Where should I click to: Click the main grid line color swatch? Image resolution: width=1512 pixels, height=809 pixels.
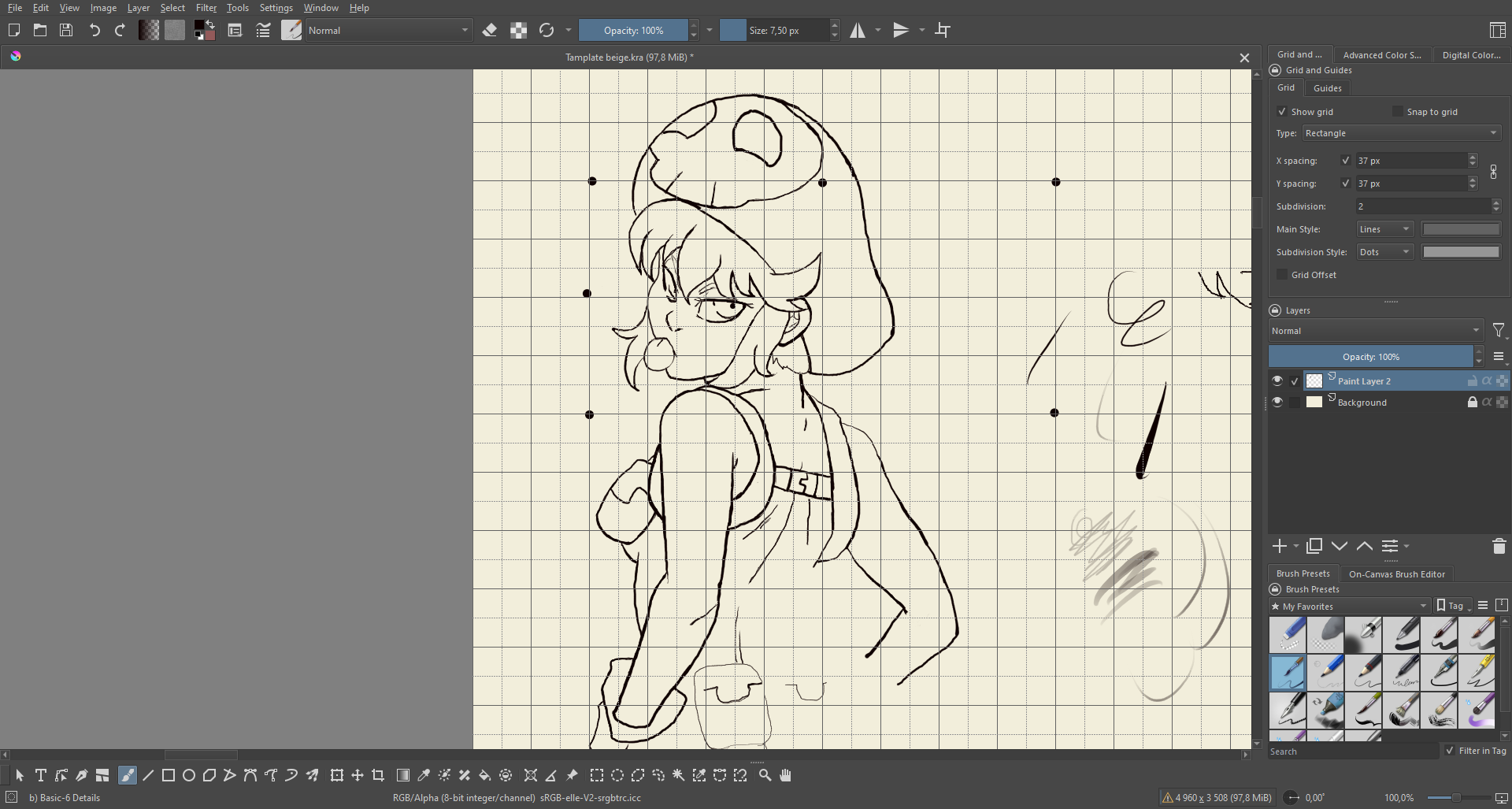coord(1462,229)
